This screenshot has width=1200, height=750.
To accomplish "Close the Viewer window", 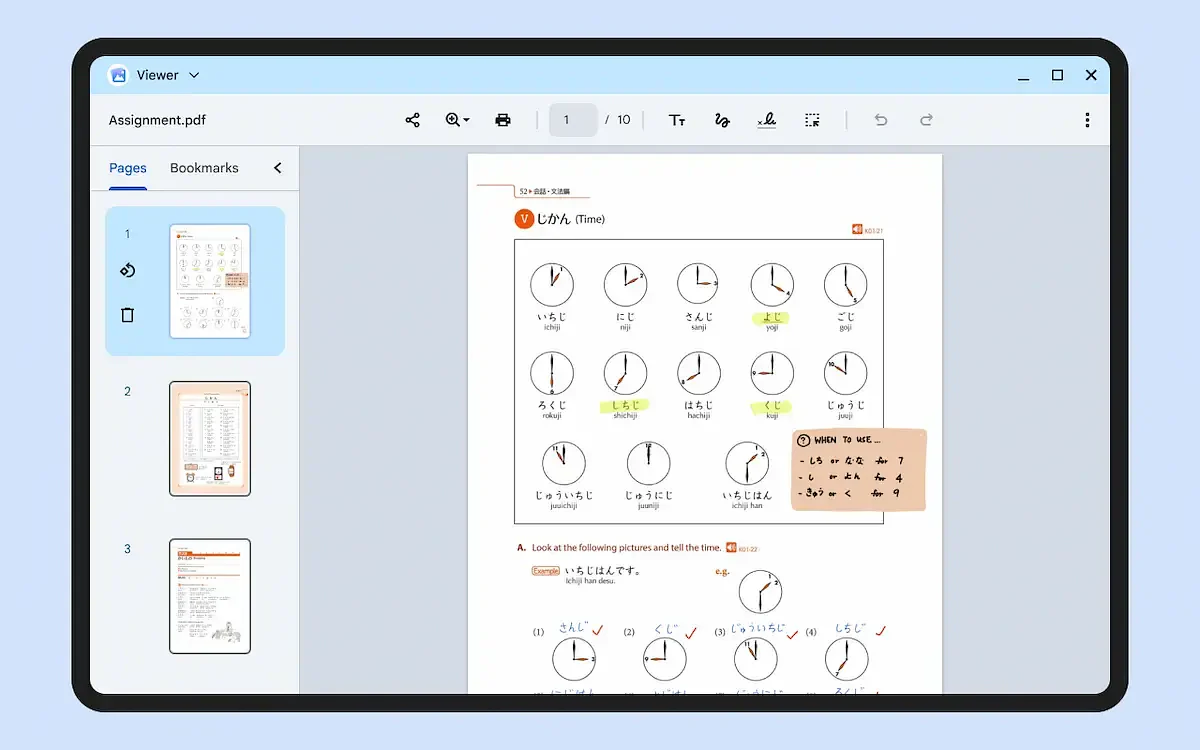I will tap(1091, 75).
